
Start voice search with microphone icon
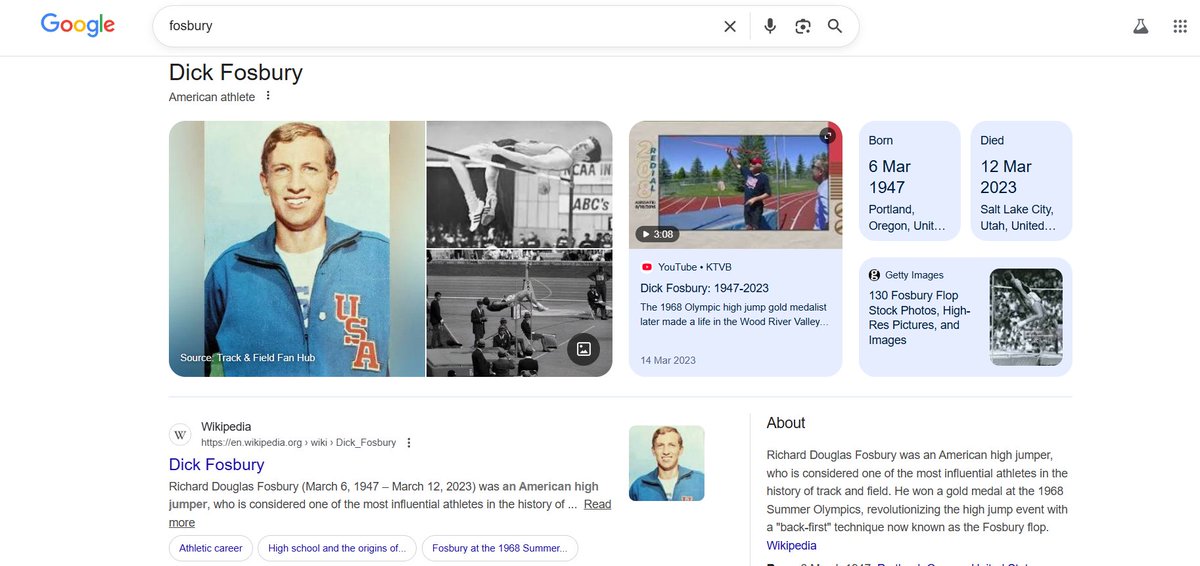tap(770, 27)
